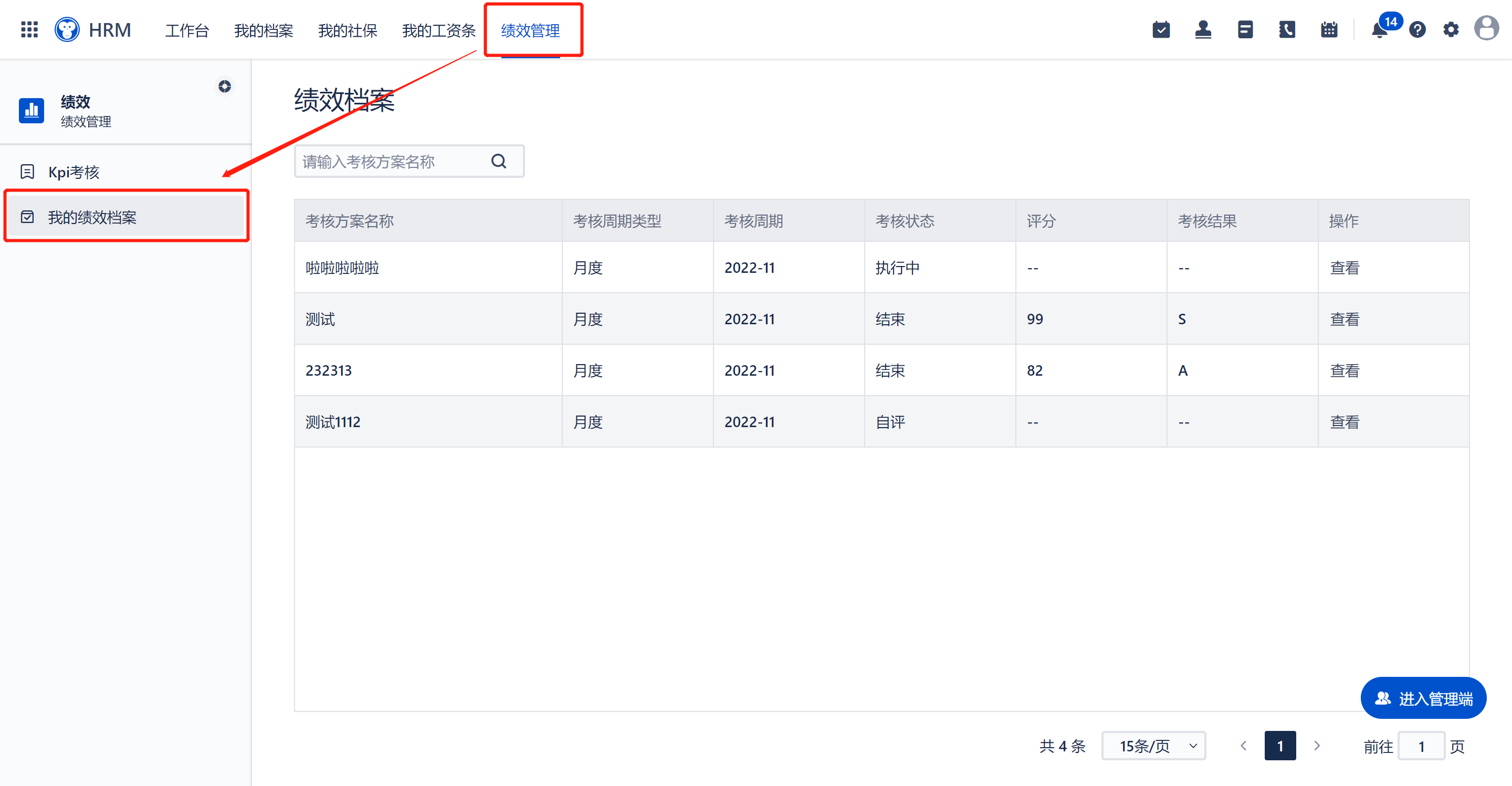Click score value 99
Viewport: 1512px width, 786px height.
1035,319
